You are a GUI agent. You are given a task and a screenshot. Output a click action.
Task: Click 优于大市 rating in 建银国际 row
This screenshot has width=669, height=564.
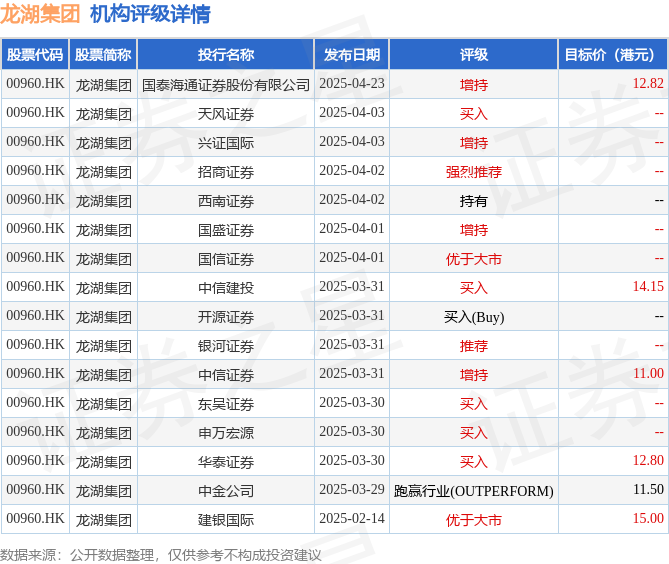pyautogui.click(x=474, y=520)
